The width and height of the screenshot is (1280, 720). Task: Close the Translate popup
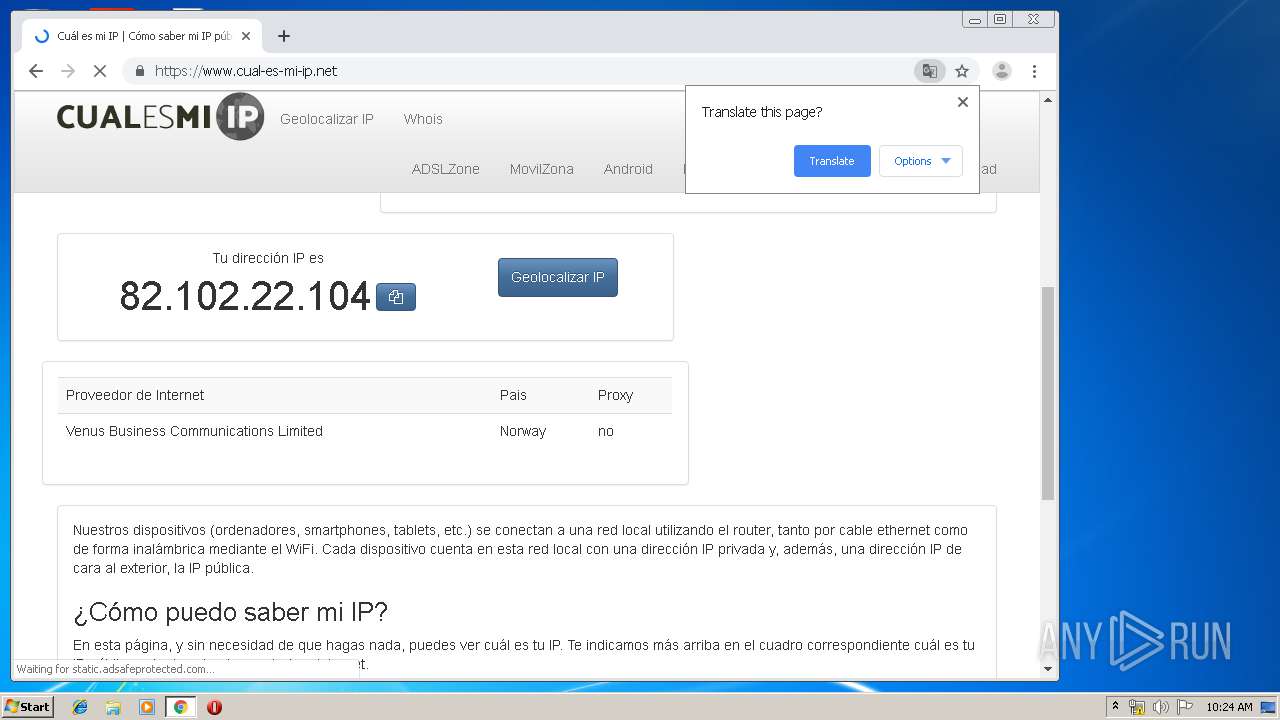[x=963, y=102]
